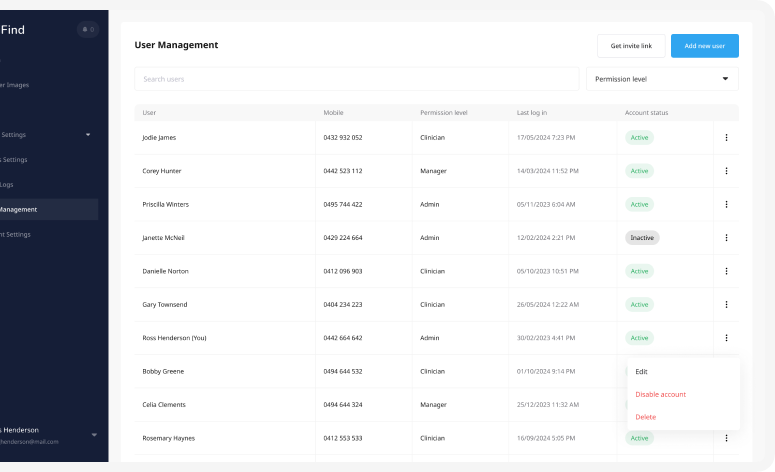Image resolution: width=775 pixels, height=472 pixels.
Task: Select Edit from the context menu
Action: (642, 372)
